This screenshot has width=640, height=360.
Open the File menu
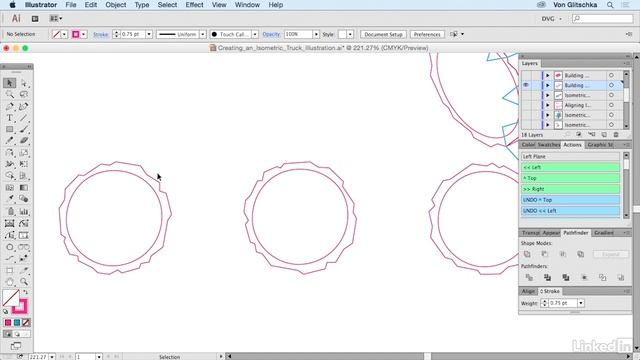(71, 5)
